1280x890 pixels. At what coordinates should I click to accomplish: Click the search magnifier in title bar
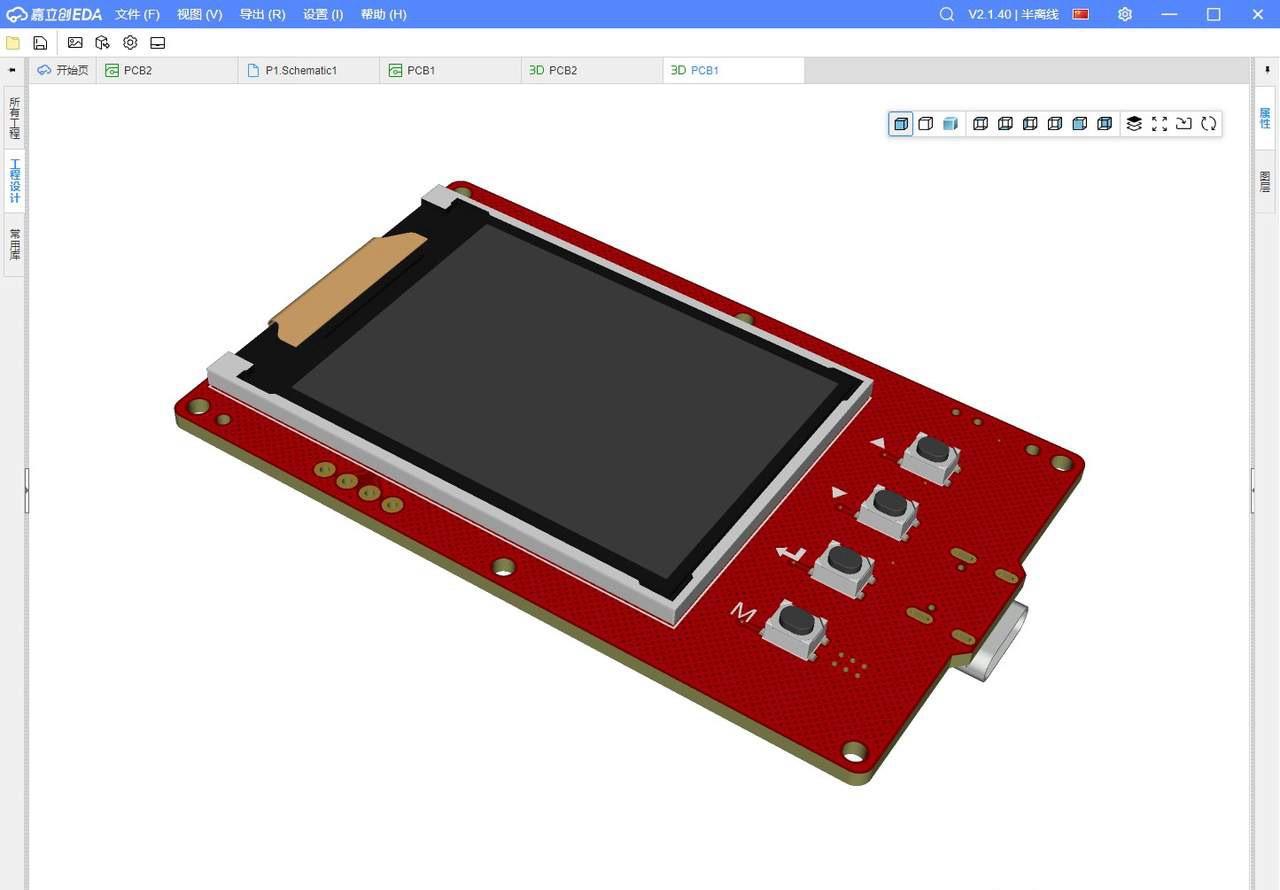point(946,14)
